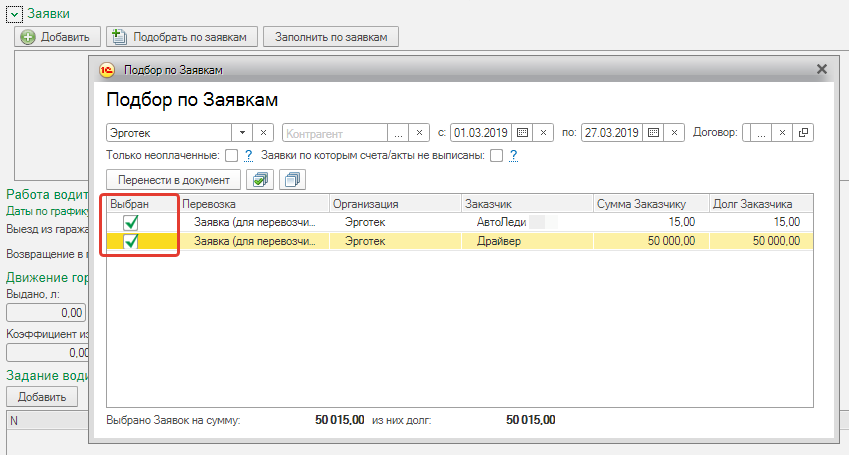
Task: Open calendar for start date 01.03.2019
Action: 522,133
